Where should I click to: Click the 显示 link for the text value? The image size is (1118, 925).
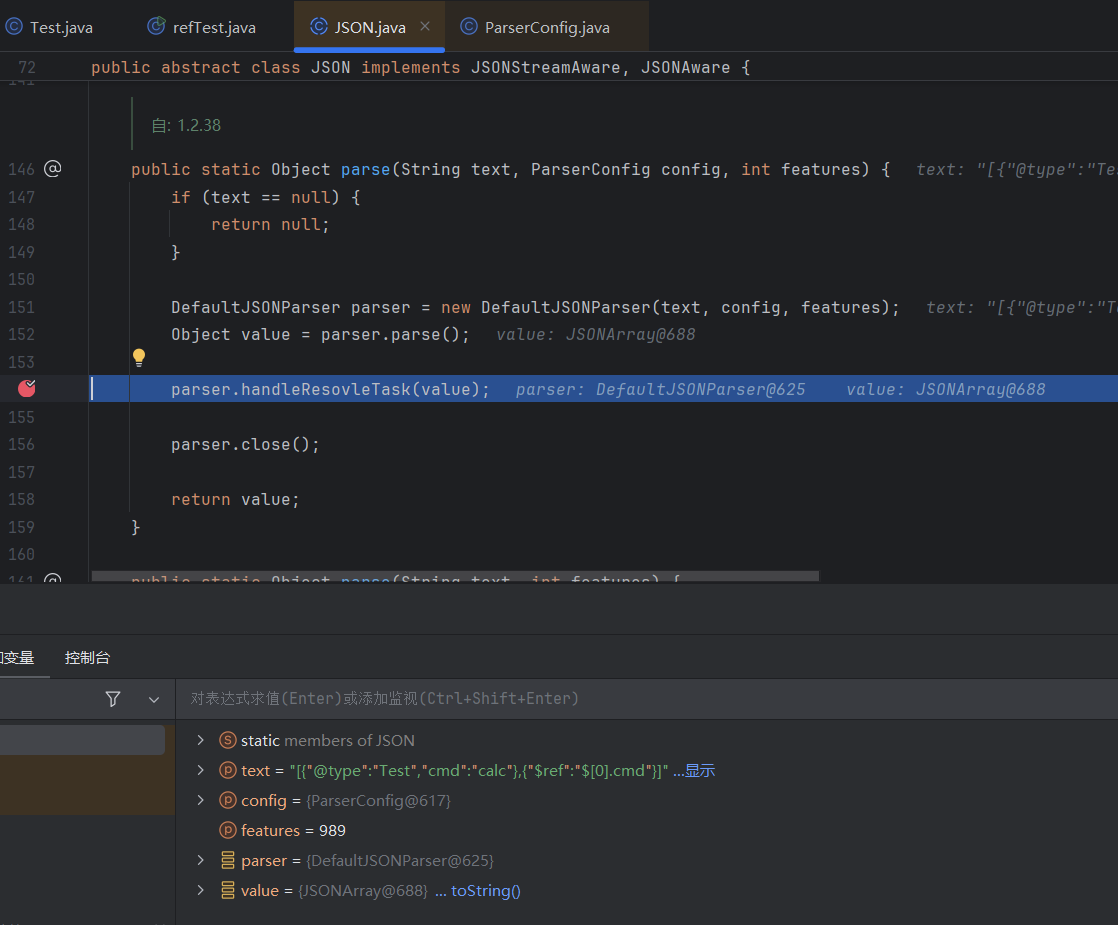click(699, 770)
